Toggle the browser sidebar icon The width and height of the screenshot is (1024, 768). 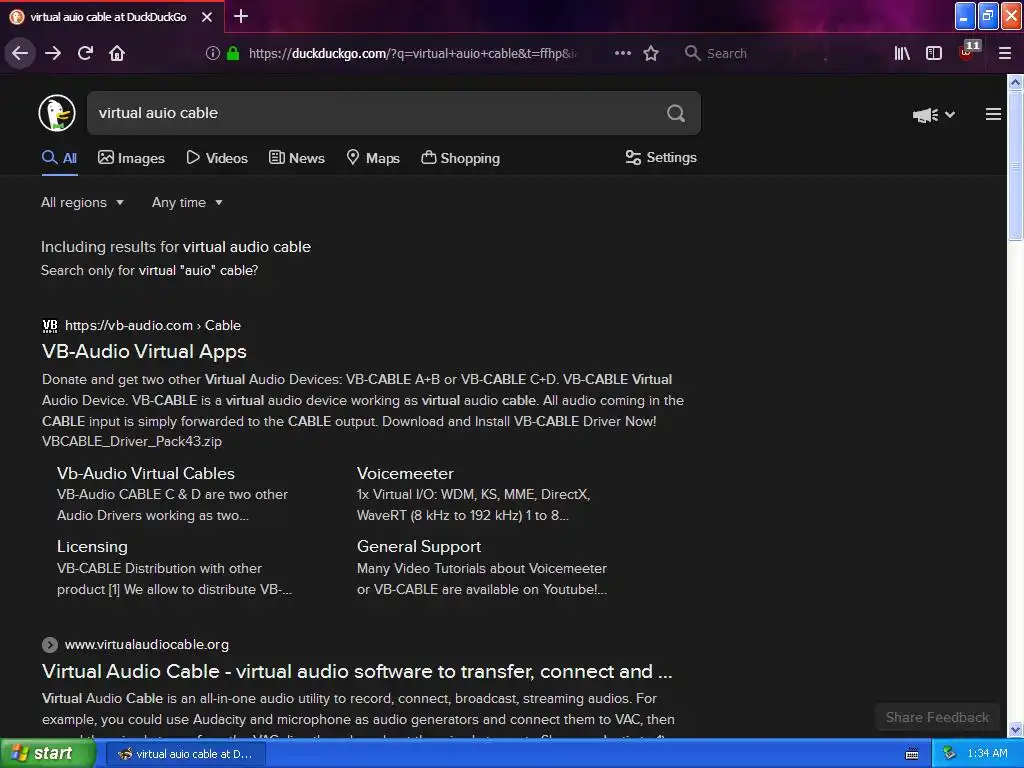[x=934, y=53]
